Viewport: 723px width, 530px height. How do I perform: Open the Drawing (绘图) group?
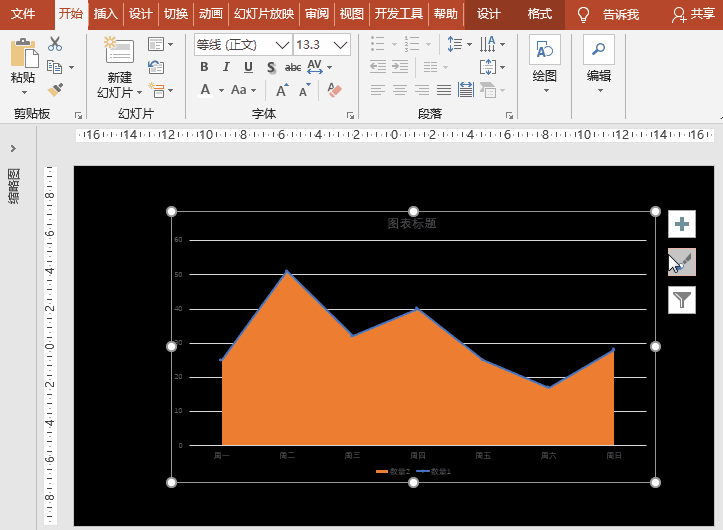(x=545, y=64)
